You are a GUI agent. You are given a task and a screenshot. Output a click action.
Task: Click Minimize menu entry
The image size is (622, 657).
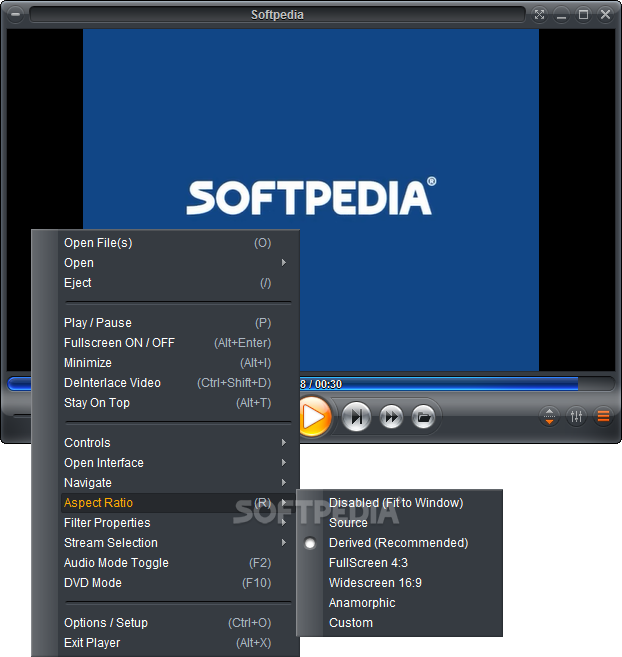pos(178,363)
